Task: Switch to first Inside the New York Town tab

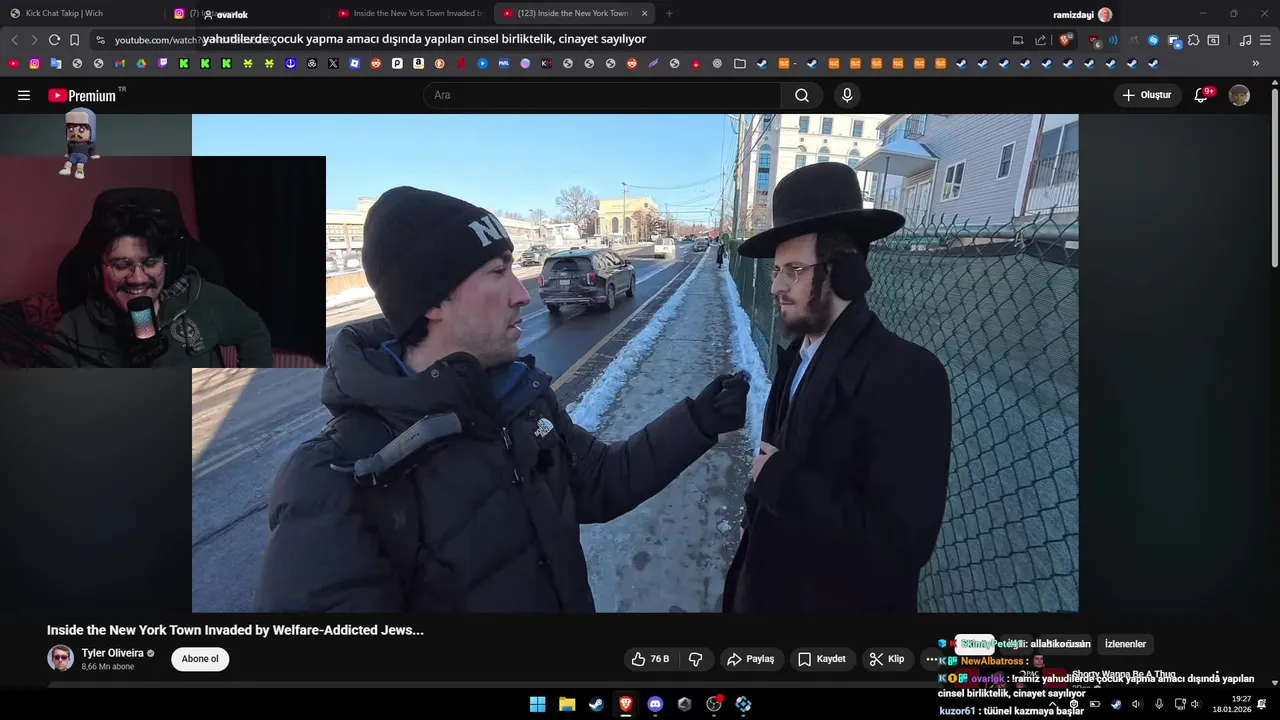Action: click(x=410, y=13)
